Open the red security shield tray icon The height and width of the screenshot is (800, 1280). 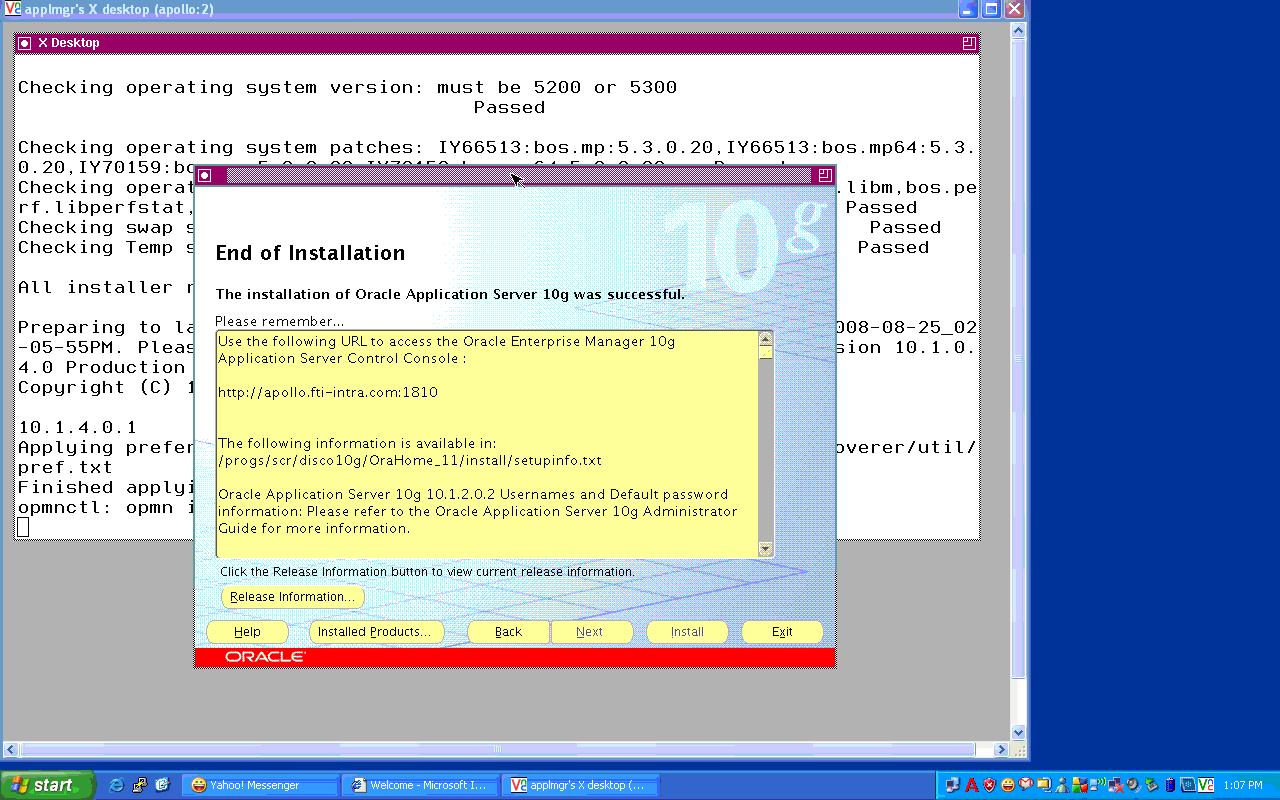[989, 785]
